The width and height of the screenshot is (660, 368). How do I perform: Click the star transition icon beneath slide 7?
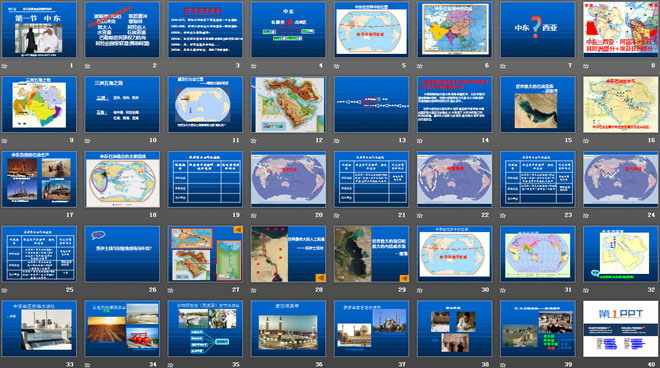tap(503, 66)
